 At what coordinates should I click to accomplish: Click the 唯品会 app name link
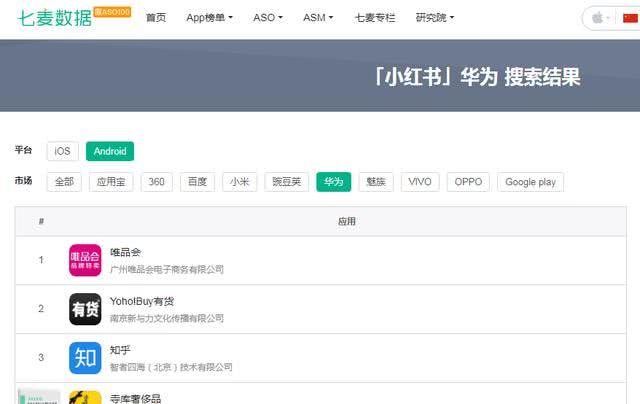coord(126,251)
